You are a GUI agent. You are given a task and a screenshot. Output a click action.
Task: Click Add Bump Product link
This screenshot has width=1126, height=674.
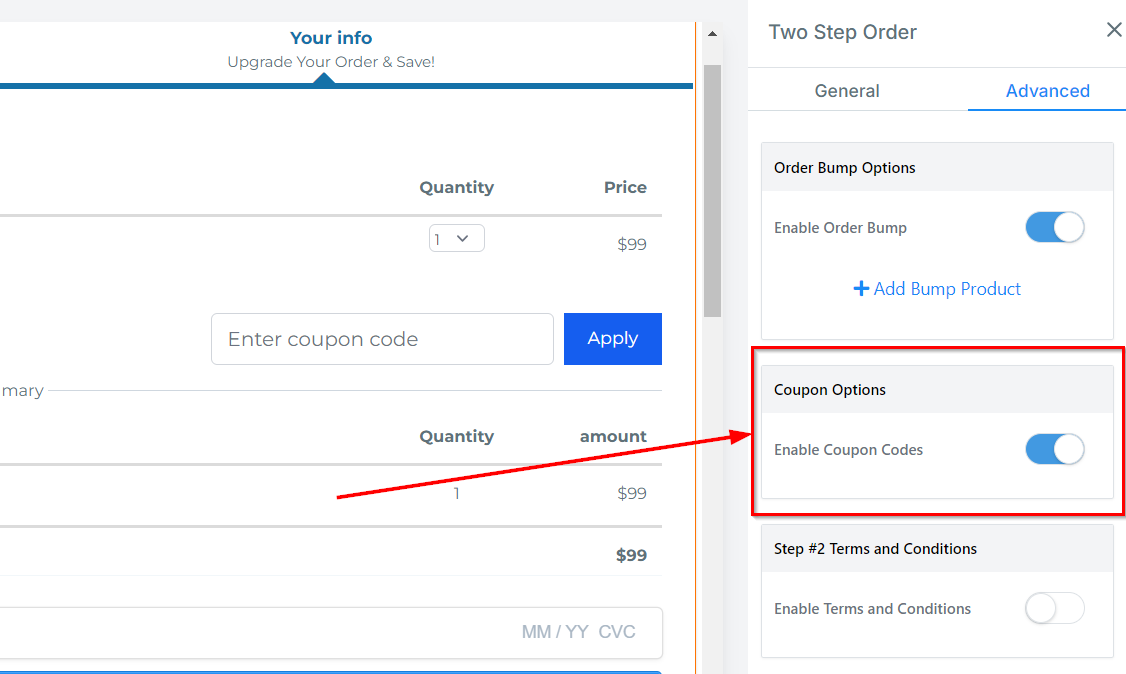pyautogui.click(x=947, y=289)
